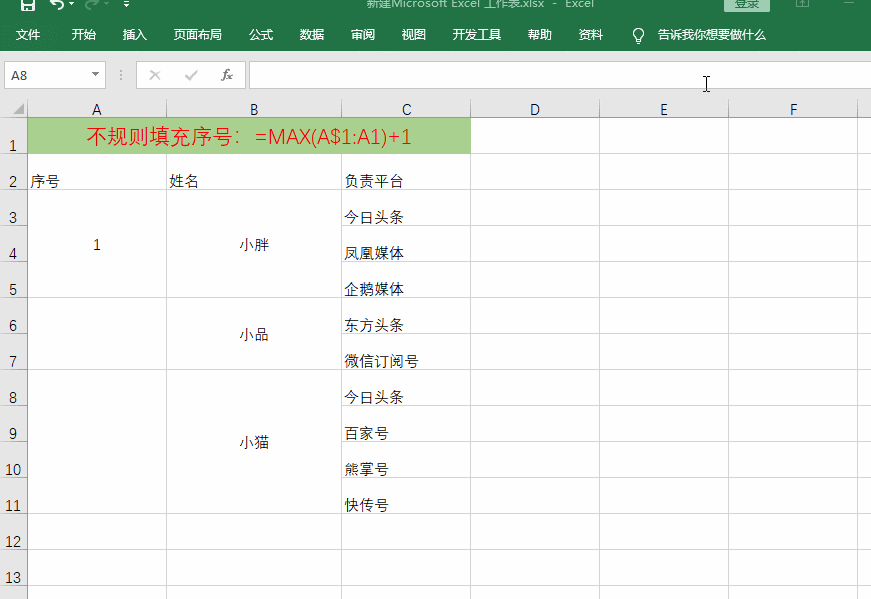Select the column C header

click(406, 110)
